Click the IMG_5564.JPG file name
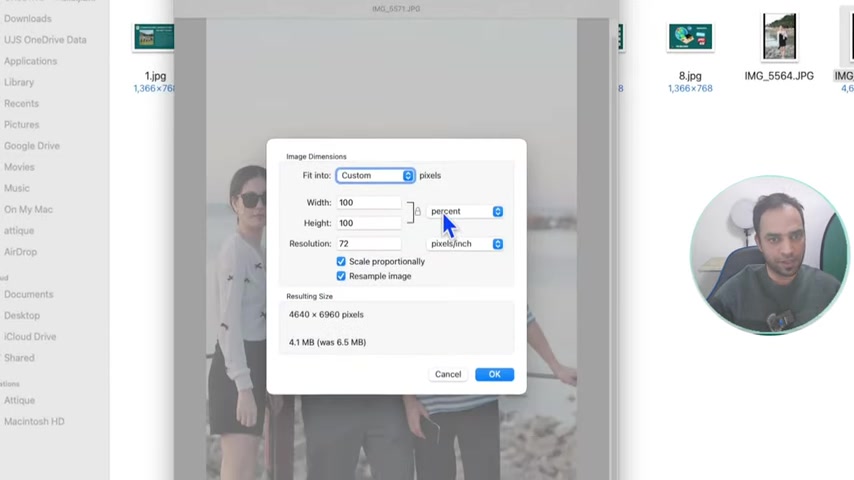Screen dimensions: 854x480 pos(779,76)
